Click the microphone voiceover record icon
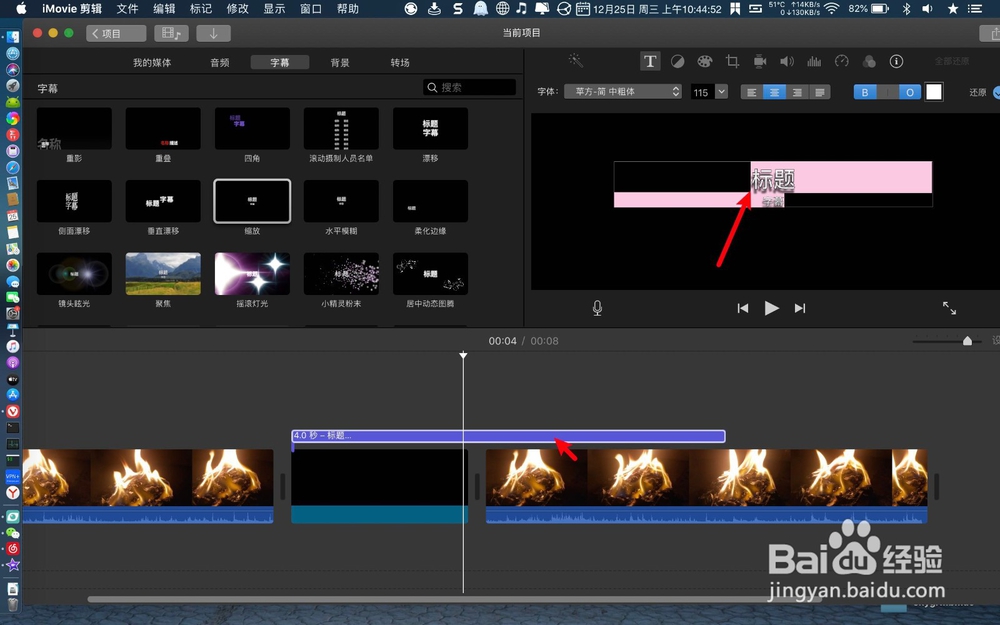This screenshot has width=1000, height=625. [597, 308]
